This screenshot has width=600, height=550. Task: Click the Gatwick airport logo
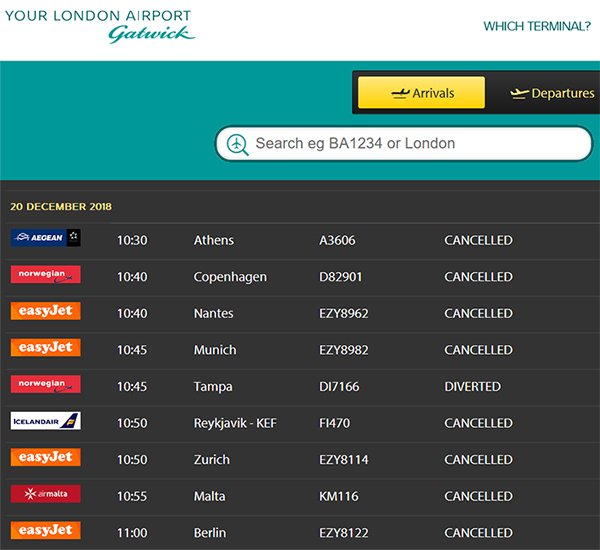98,25
